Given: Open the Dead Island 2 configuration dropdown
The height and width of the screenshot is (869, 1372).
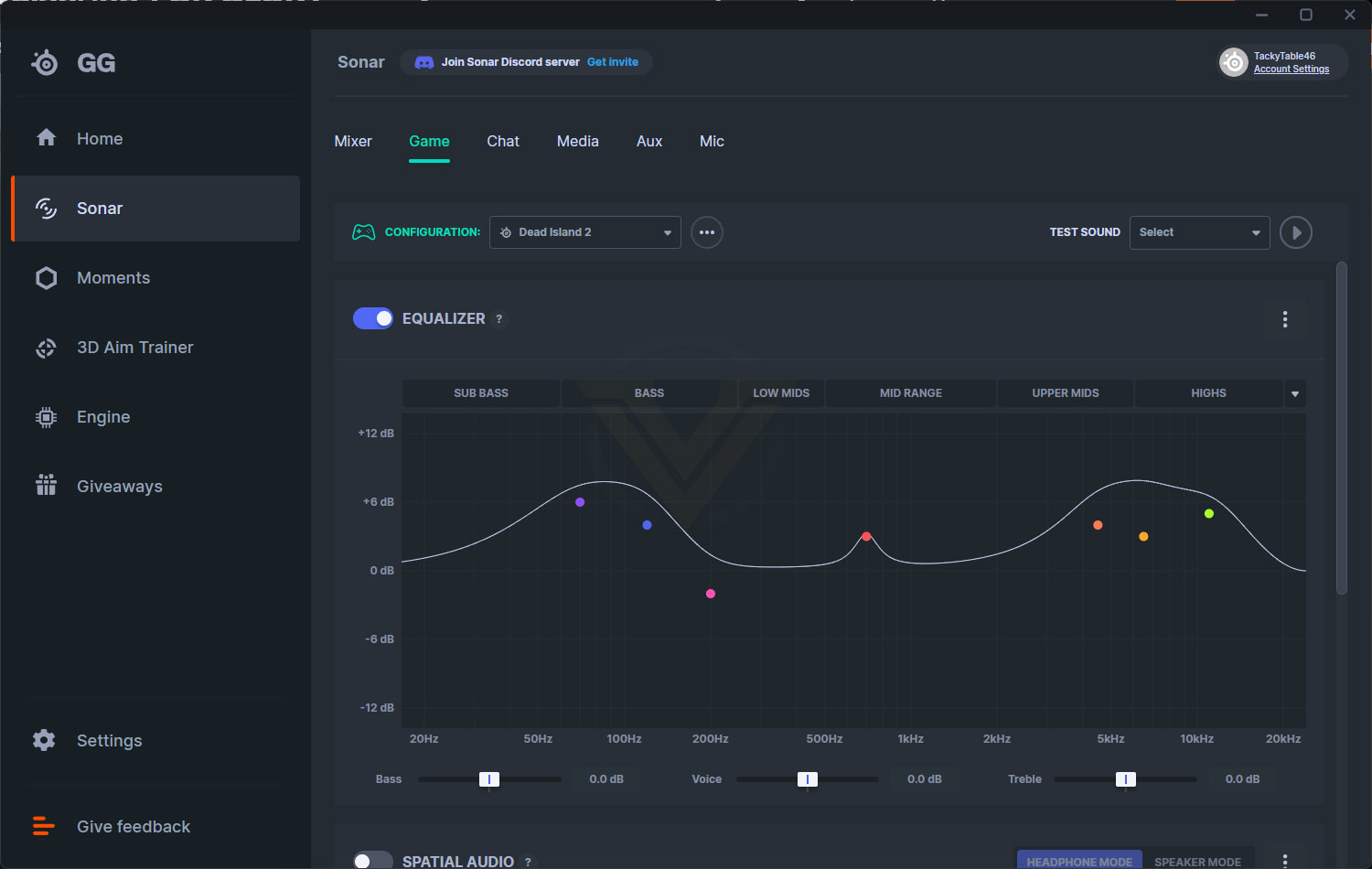Looking at the screenshot, I should [585, 232].
